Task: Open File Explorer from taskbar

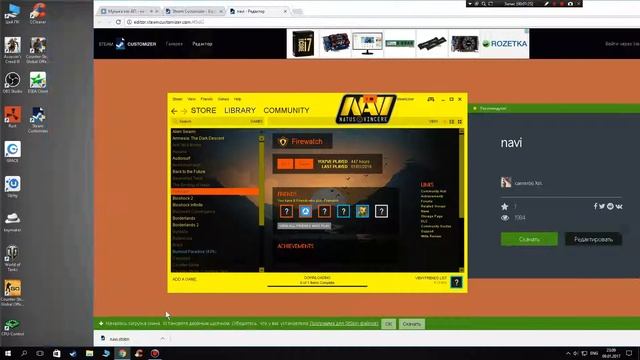Action: [89, 353]
